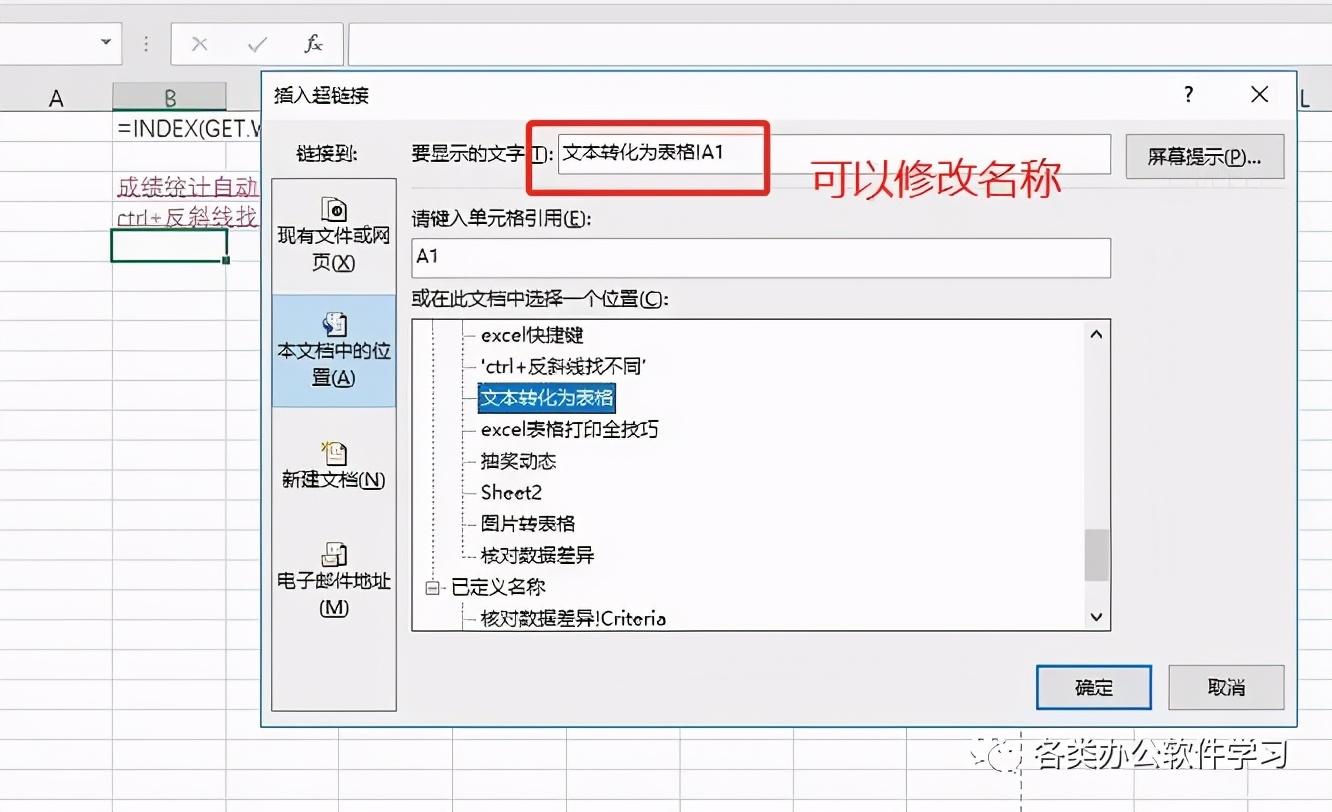
Task: Select '抽奖动态' sheet entry
Action: pos(518,461)
